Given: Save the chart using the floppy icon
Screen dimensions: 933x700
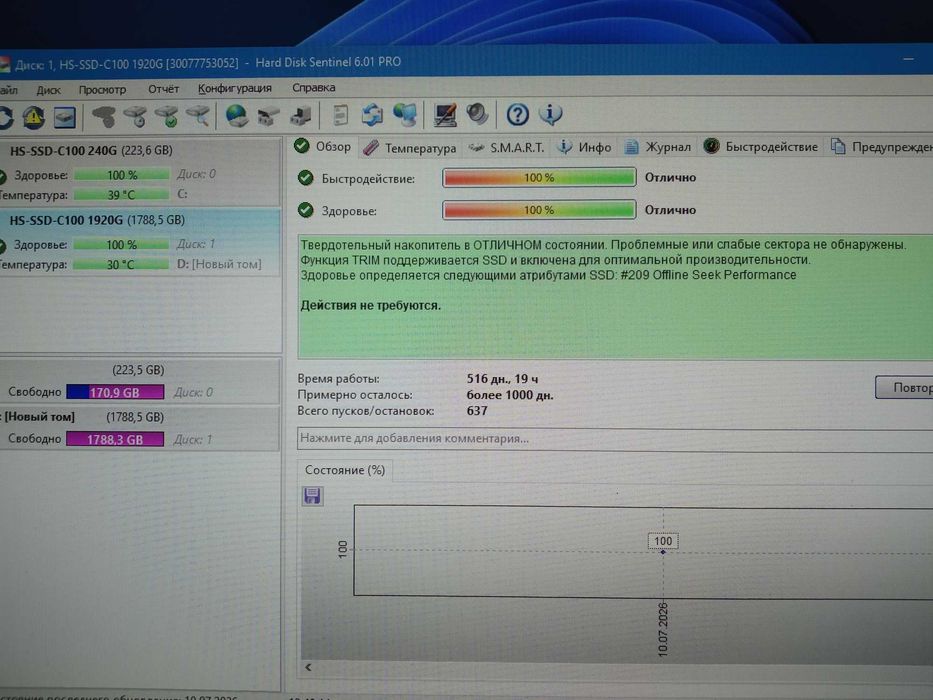Looking at the screenshot, I should 312,496.
